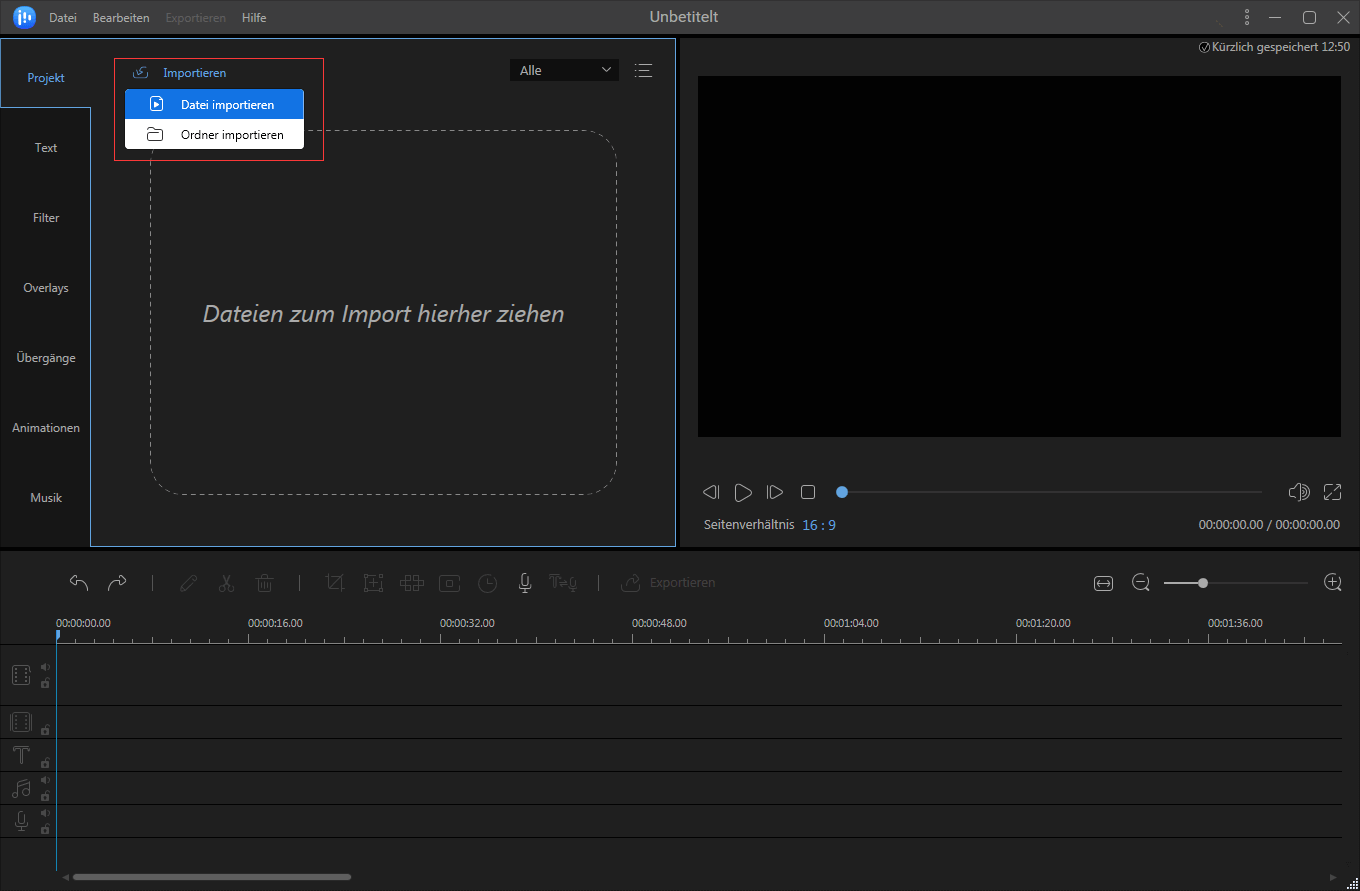Click the Rückgängig (undo) arrow icon
The height and width of the screenshot is (891, 1360).
(79, 582)
